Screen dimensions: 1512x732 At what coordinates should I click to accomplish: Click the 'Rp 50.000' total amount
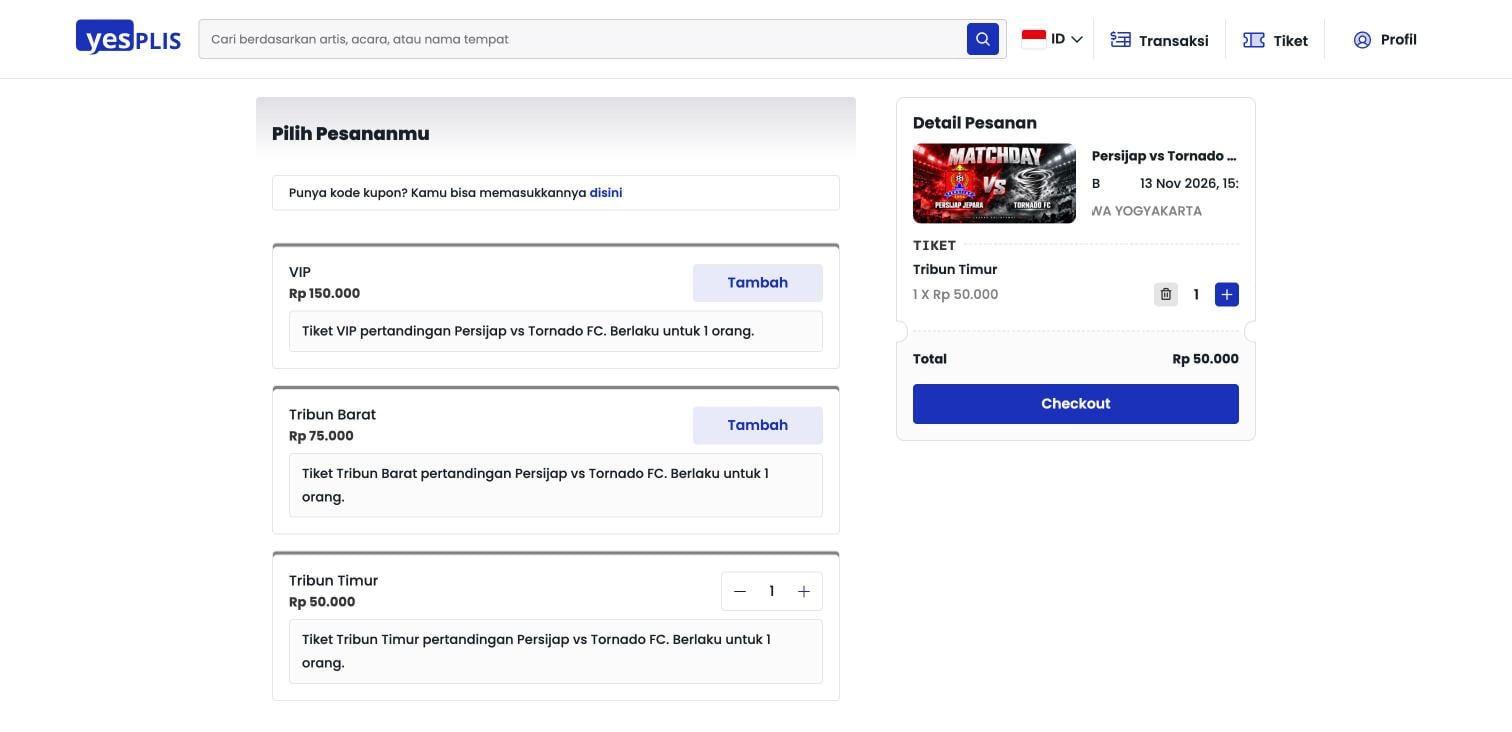coord(1205,359)
